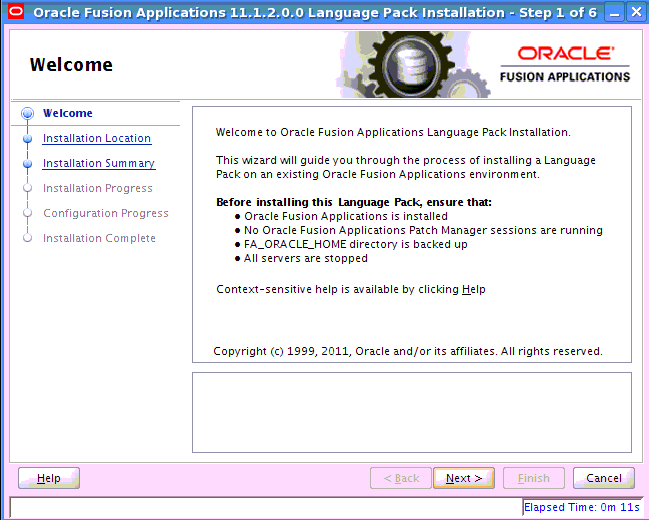Click the 'All servers are stopped' bullet text
The image size is (649, 520).
pyautogui.click(x=305, y=258)
